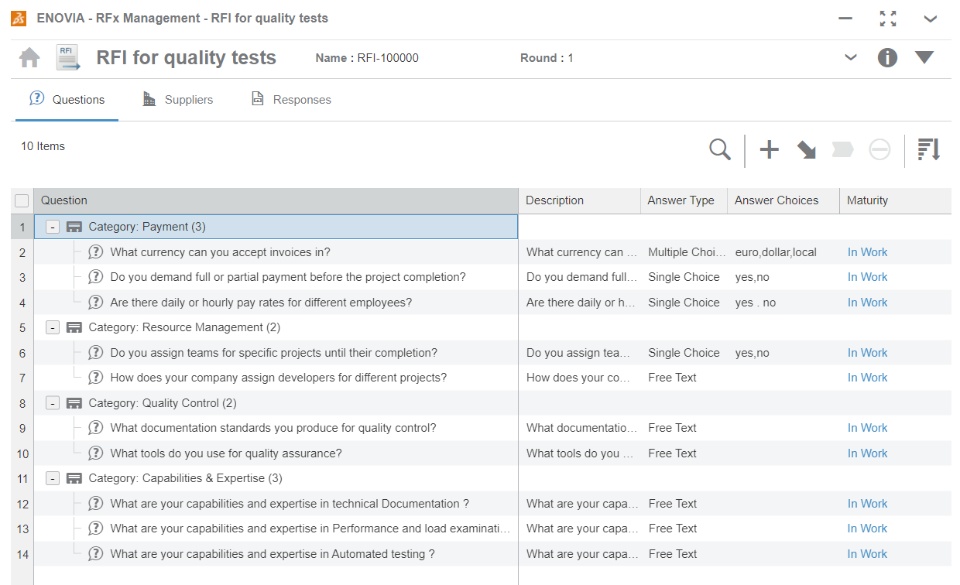Click the Home icon
The width and height of the screenshot is (960, 585).
(31, 58)
